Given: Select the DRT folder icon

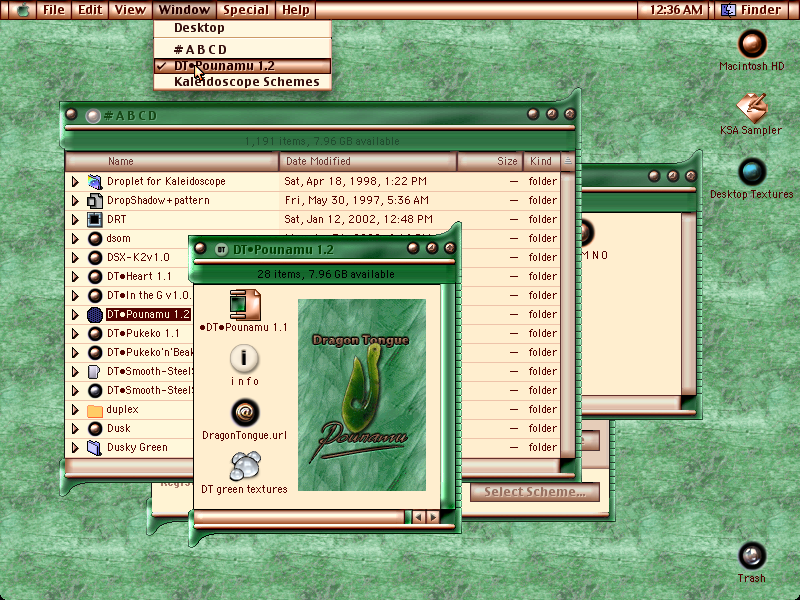Looking at the screenshot, I should [95, 219].
